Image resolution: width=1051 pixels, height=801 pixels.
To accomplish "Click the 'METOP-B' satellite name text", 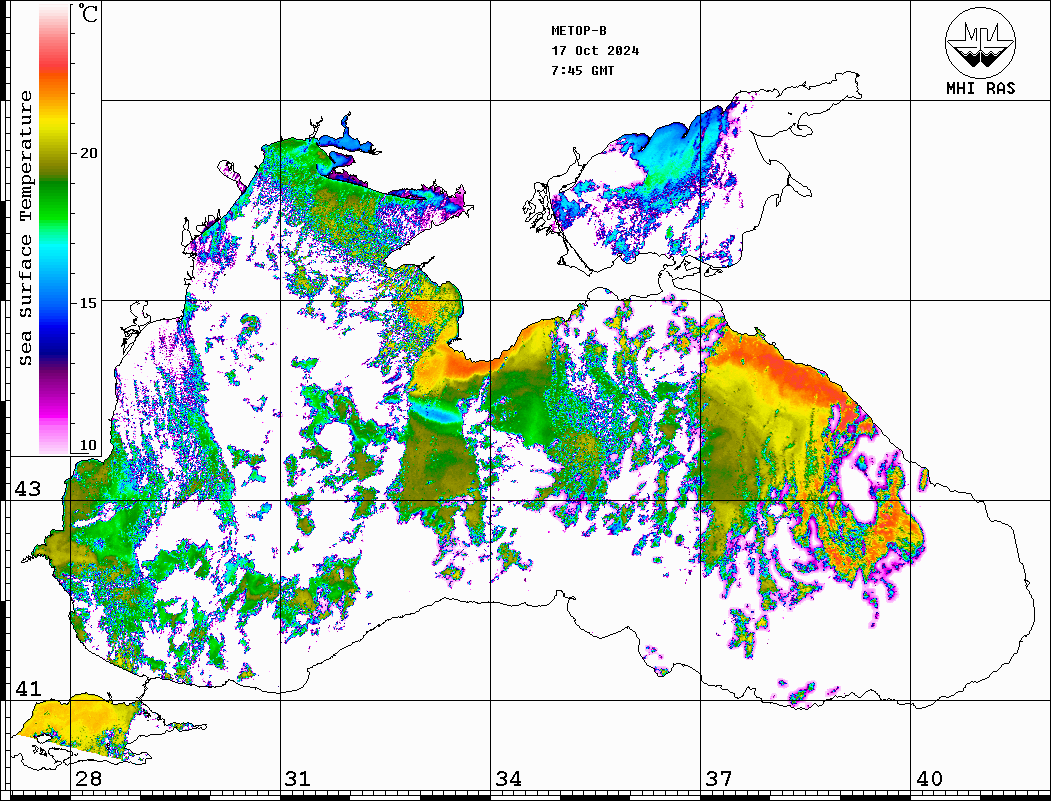I will point(578,31).
